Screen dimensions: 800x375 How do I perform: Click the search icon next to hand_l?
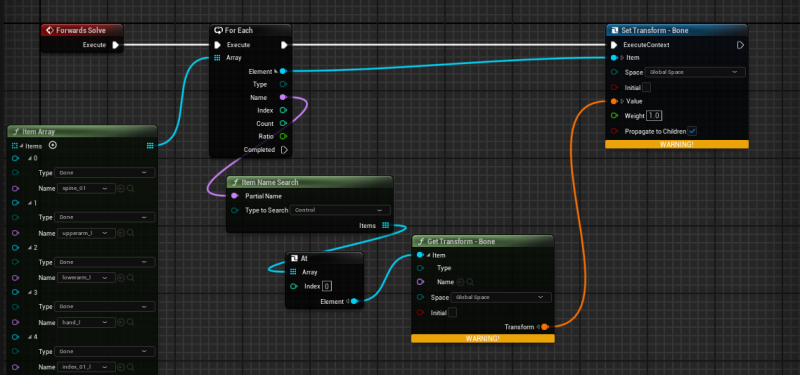point(131,322)
